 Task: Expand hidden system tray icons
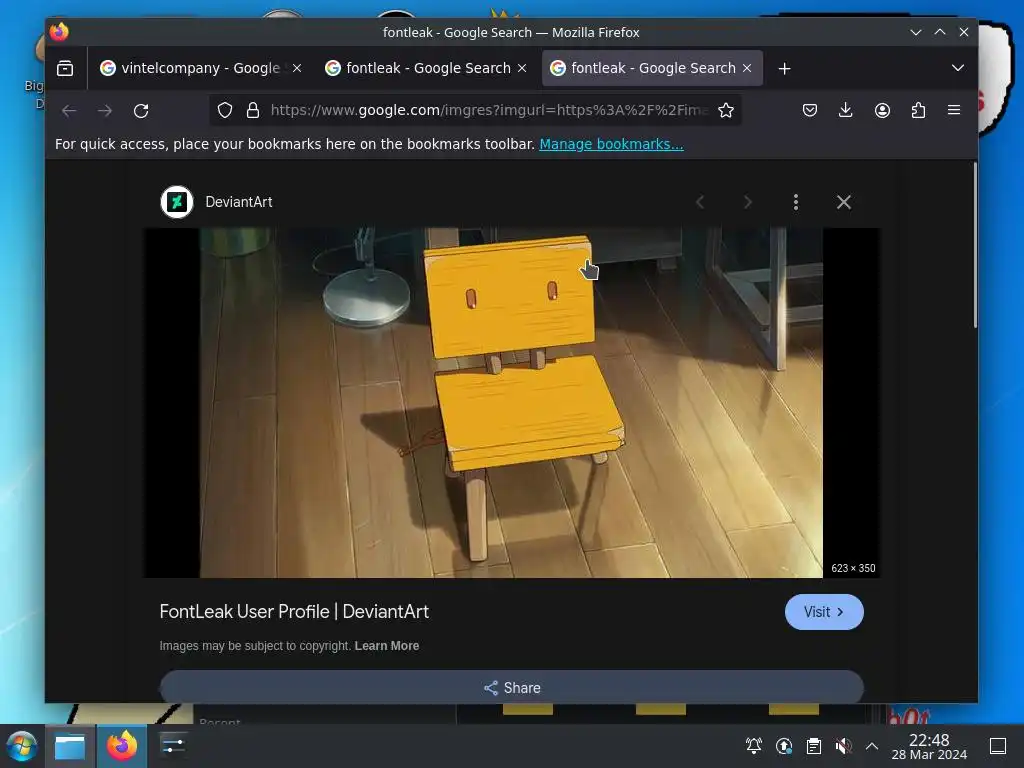872,746
